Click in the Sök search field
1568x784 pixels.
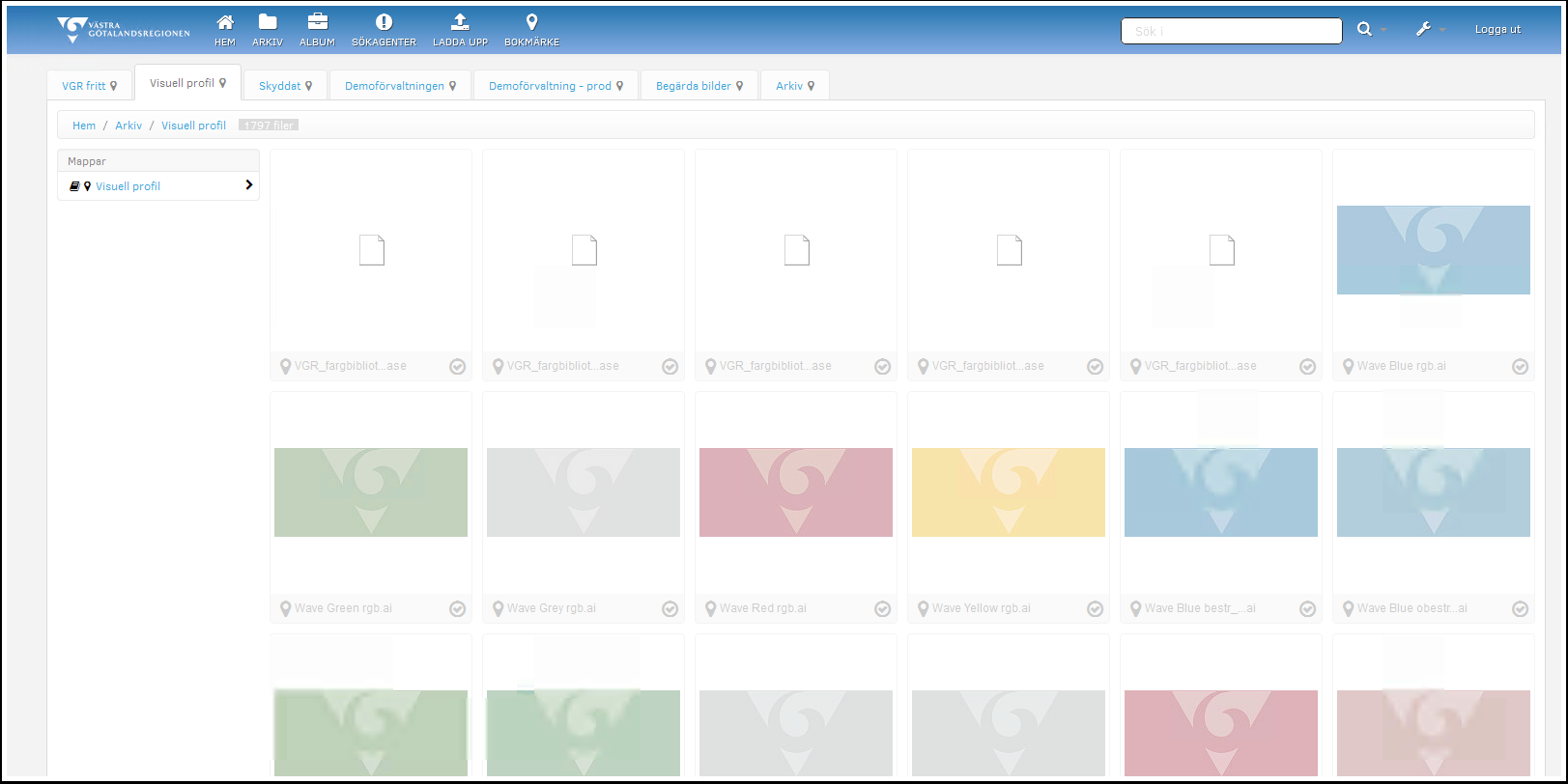click(1231, 31)
